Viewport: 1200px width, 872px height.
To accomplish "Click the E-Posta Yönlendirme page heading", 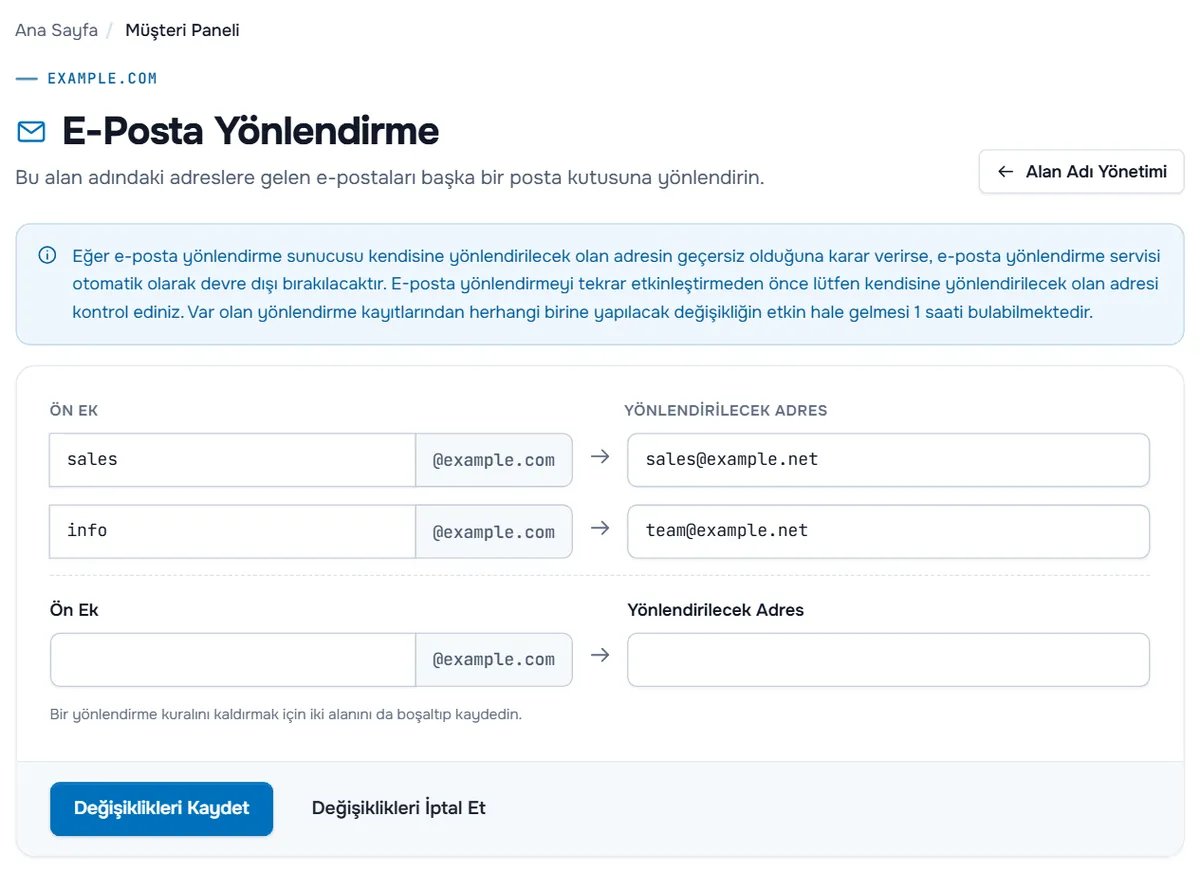I will point(251,131).
